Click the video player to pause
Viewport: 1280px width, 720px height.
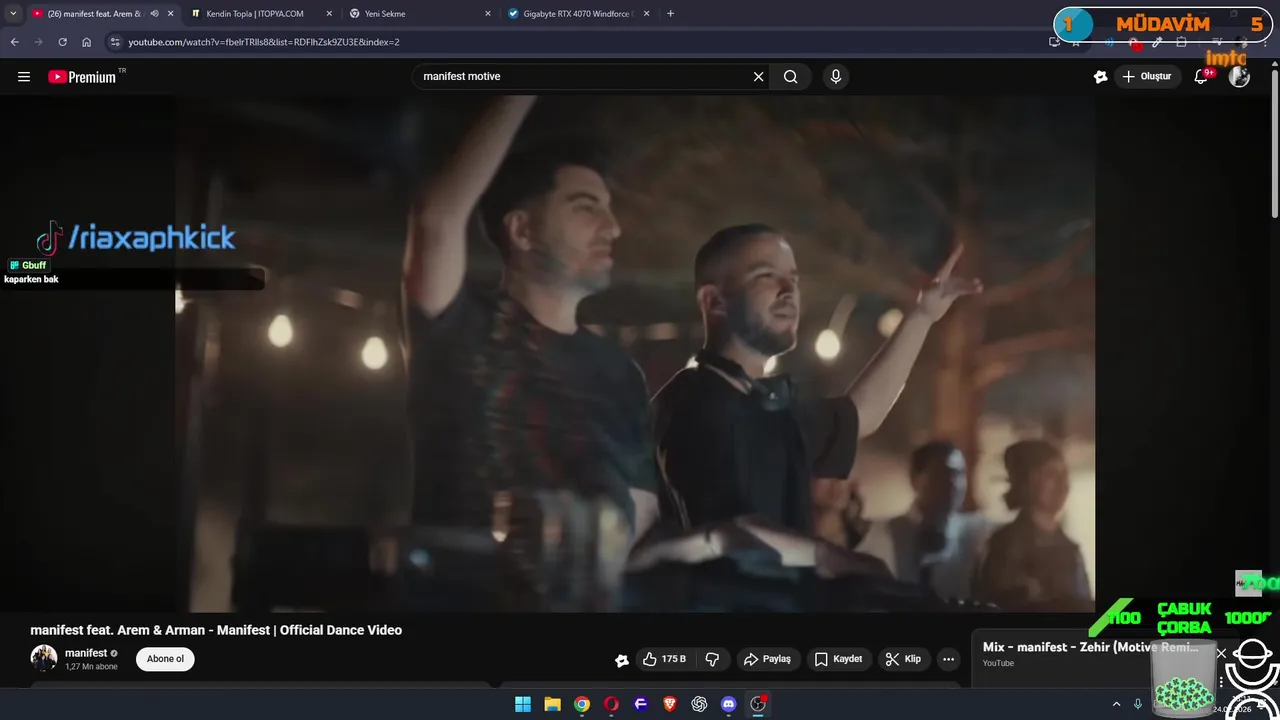click(x=635, y=354)
